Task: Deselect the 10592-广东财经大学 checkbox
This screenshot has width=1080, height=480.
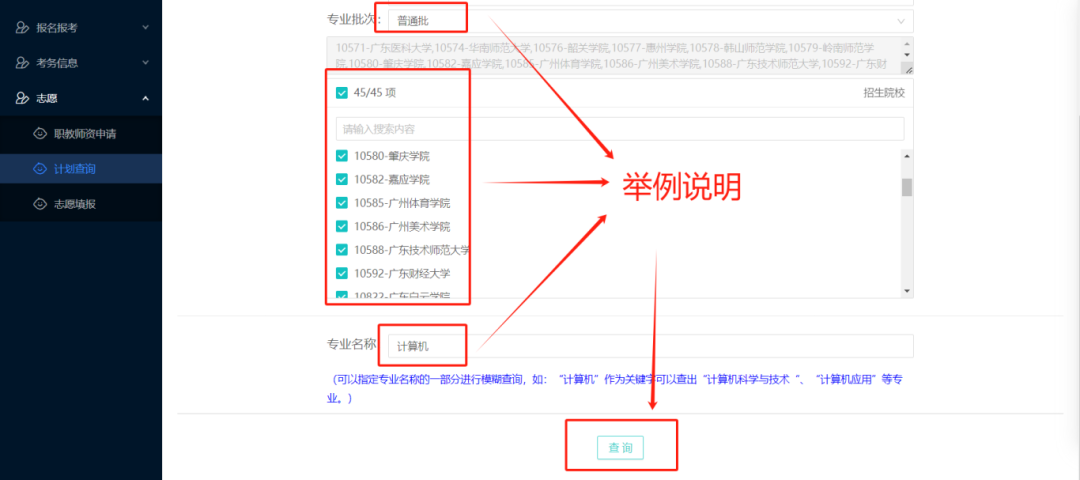Action: pyautogui.click(x=342, y=273)
